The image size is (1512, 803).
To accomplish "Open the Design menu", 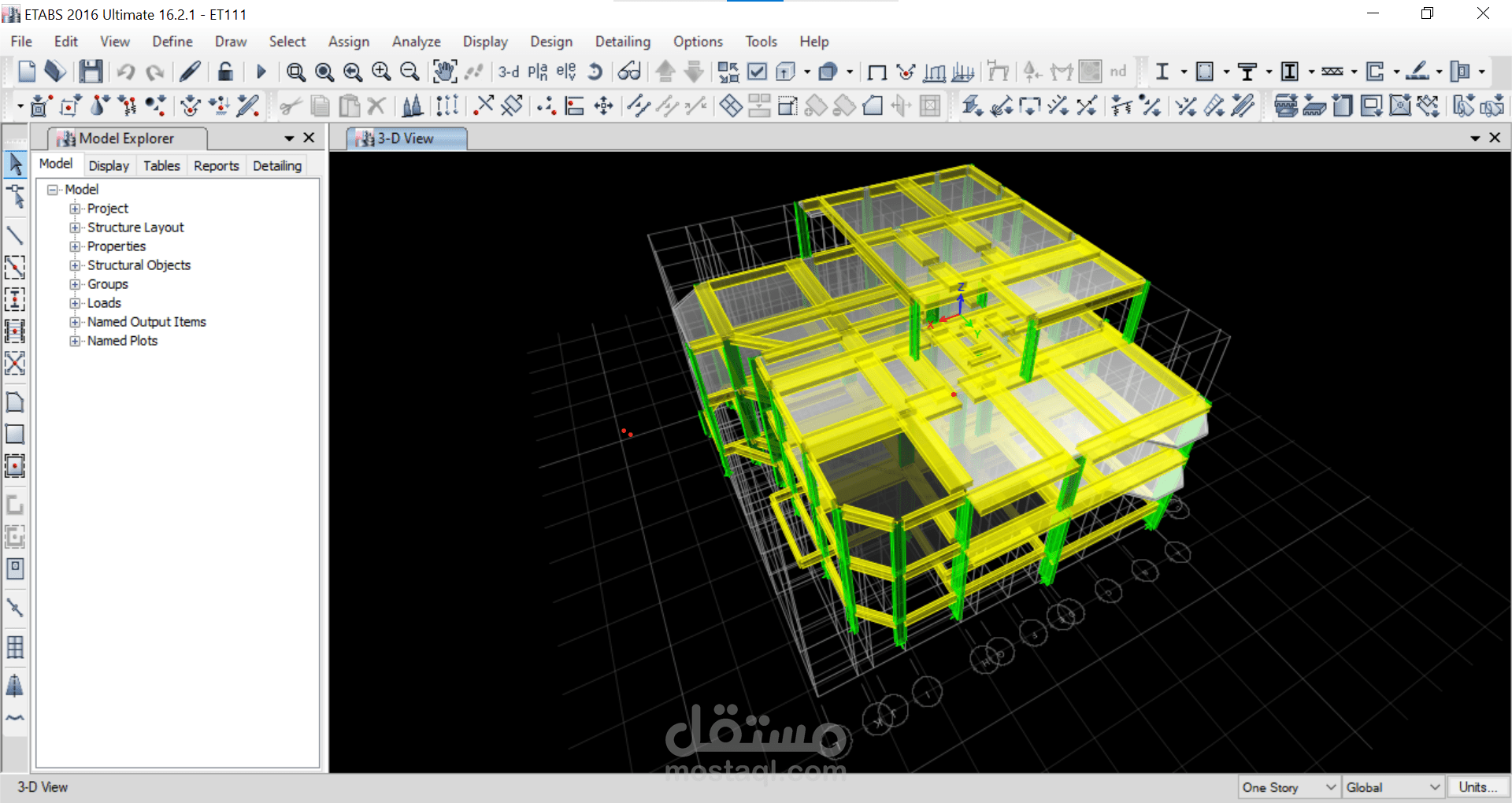I will pyautogui.click(x=551, y=42).
